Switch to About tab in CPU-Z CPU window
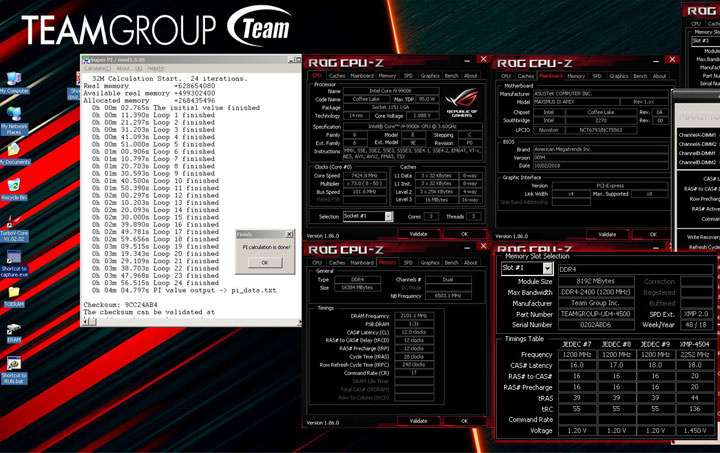The image size is (720, 453). point(470,76)
